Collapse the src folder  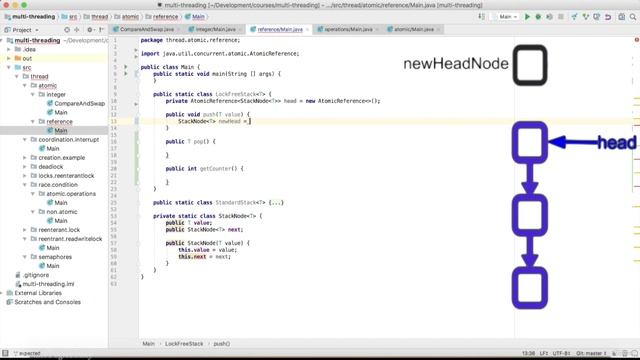(x=9, y=67)
